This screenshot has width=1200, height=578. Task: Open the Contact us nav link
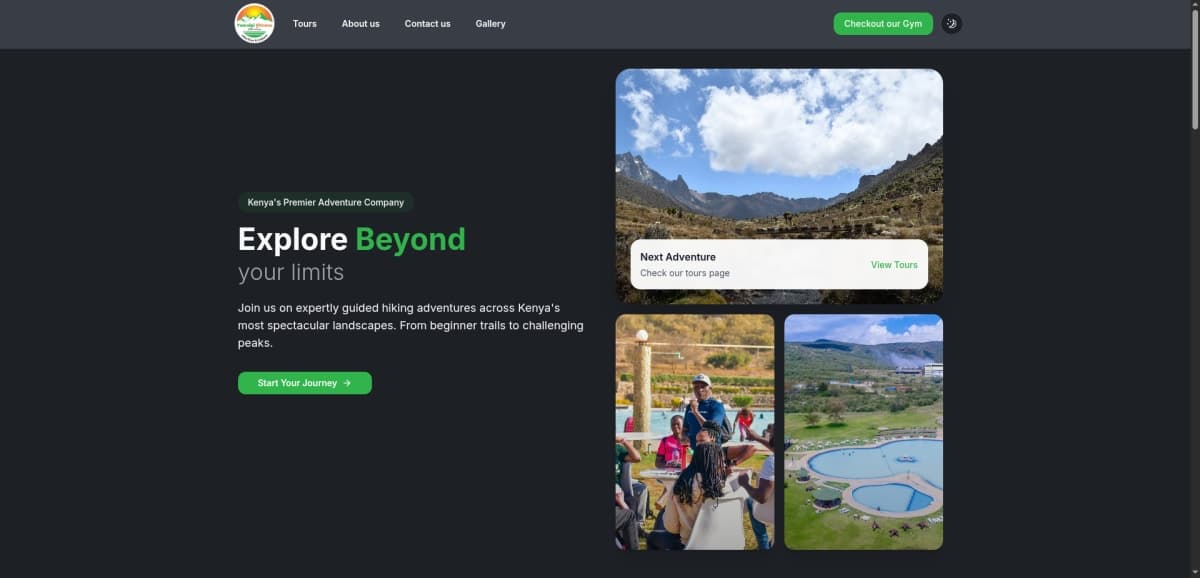tap(427, 24)
